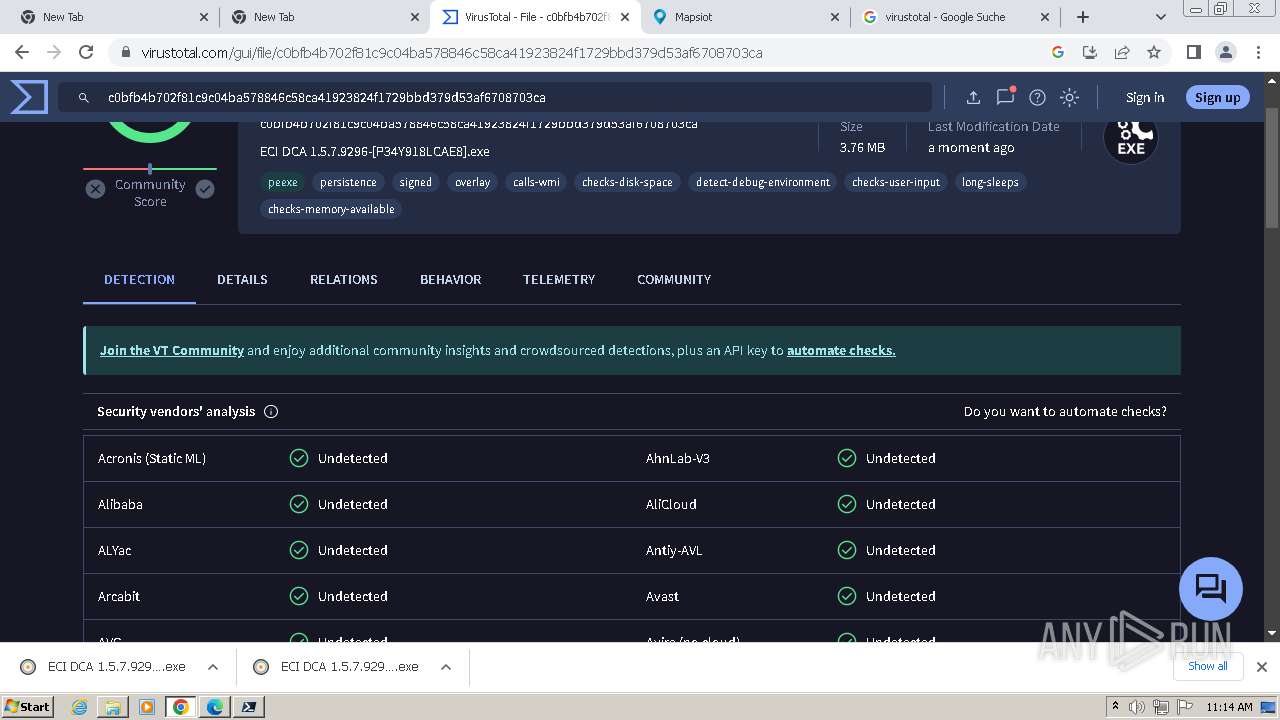This screenshot has height=720, width=1280.
Task: Open a new browser tab with plus
Action: coord(1083,17)
